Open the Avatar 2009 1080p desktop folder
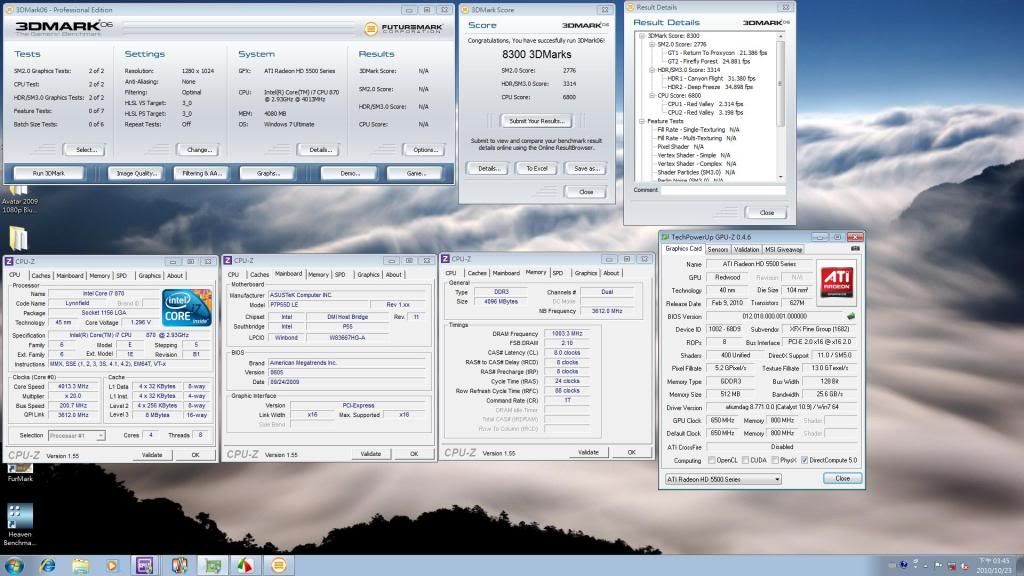This screenshot has width=1024, height=576. pos(18,190)
